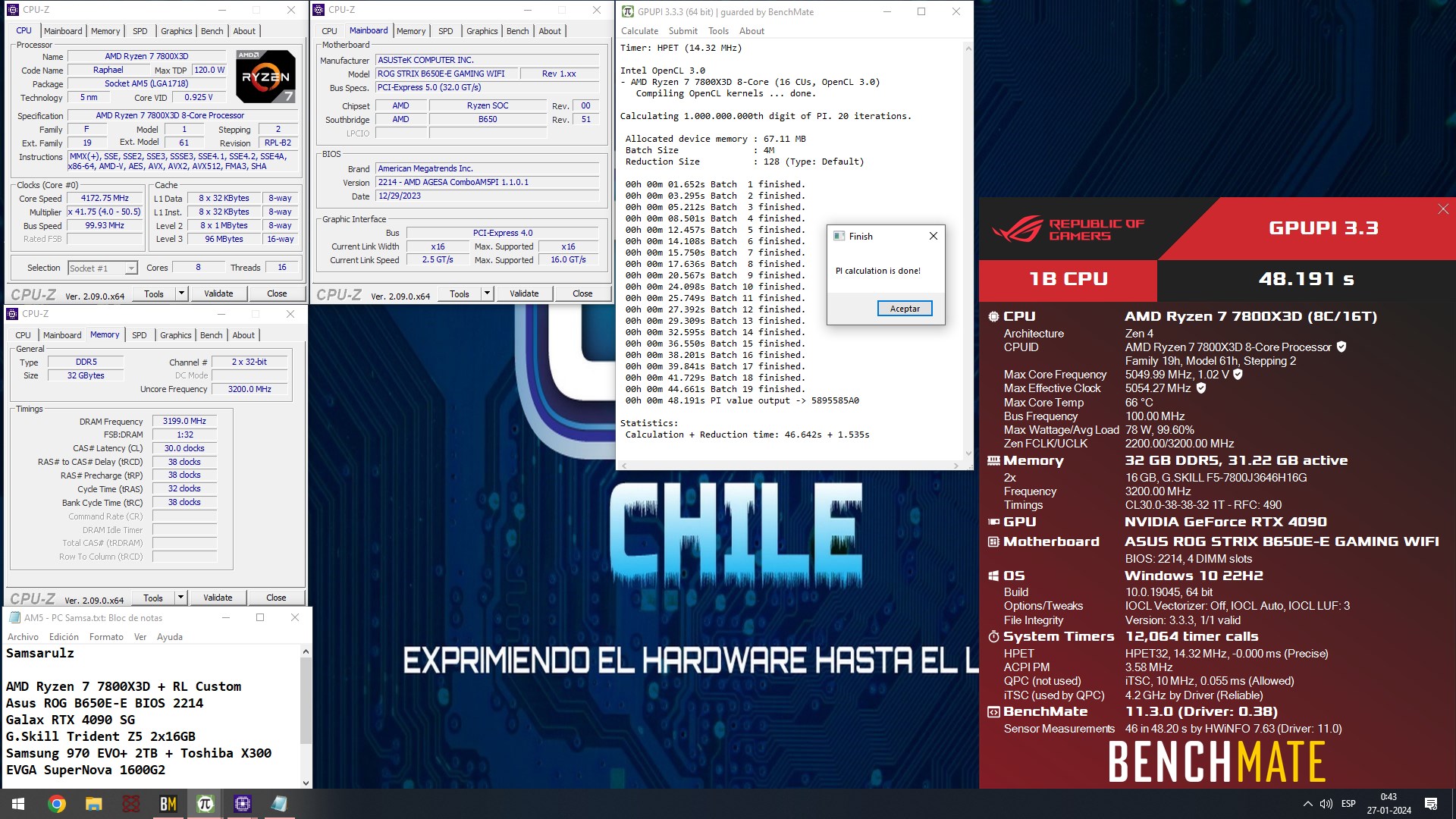The height and width of the screenshot is (819, 1456).
Task: Click shield icon beside Max Effective Clock
Action: tap(1201, 388)
